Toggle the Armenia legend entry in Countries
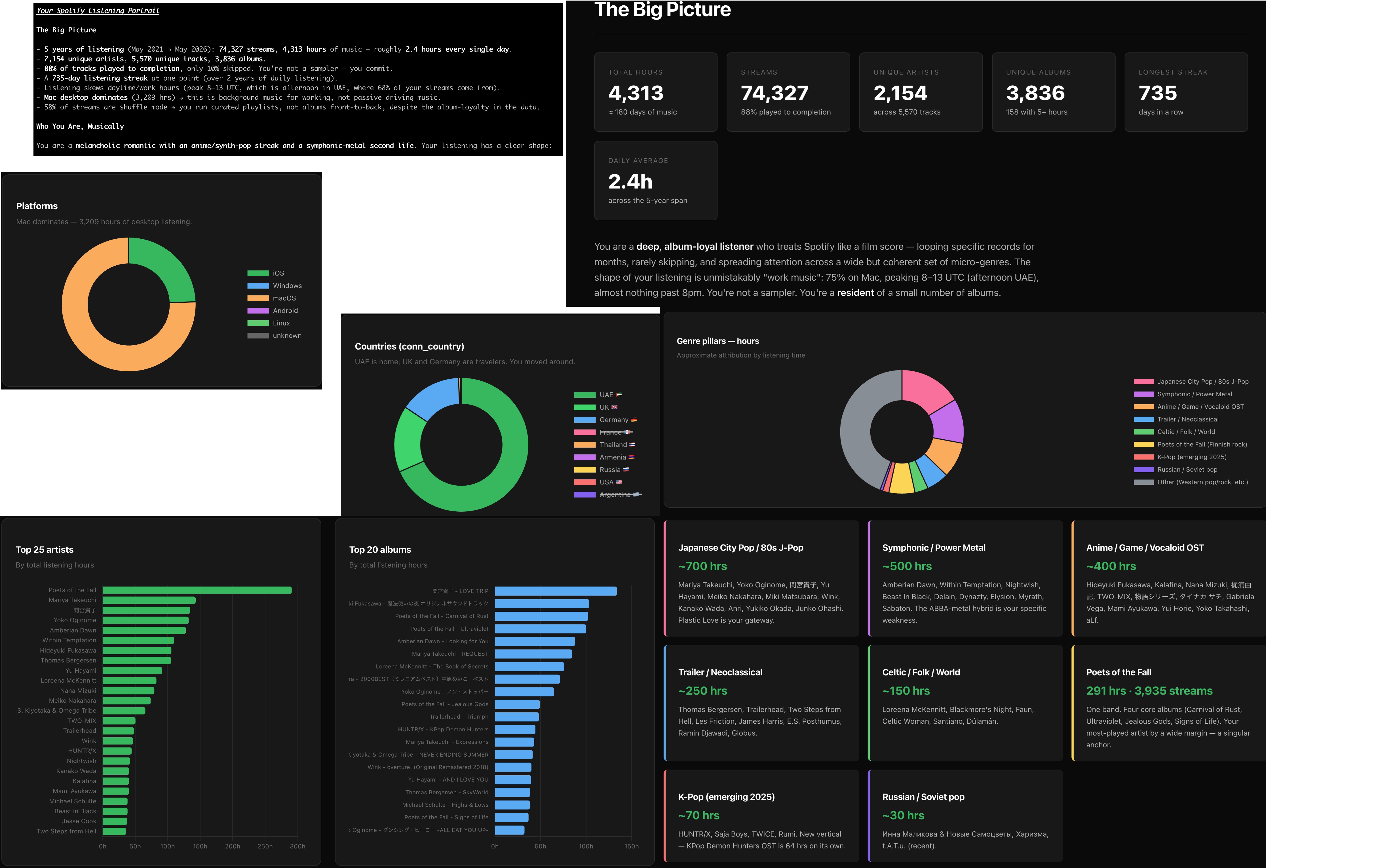This screenshot has height=868, width=1376. click(604, 458)
